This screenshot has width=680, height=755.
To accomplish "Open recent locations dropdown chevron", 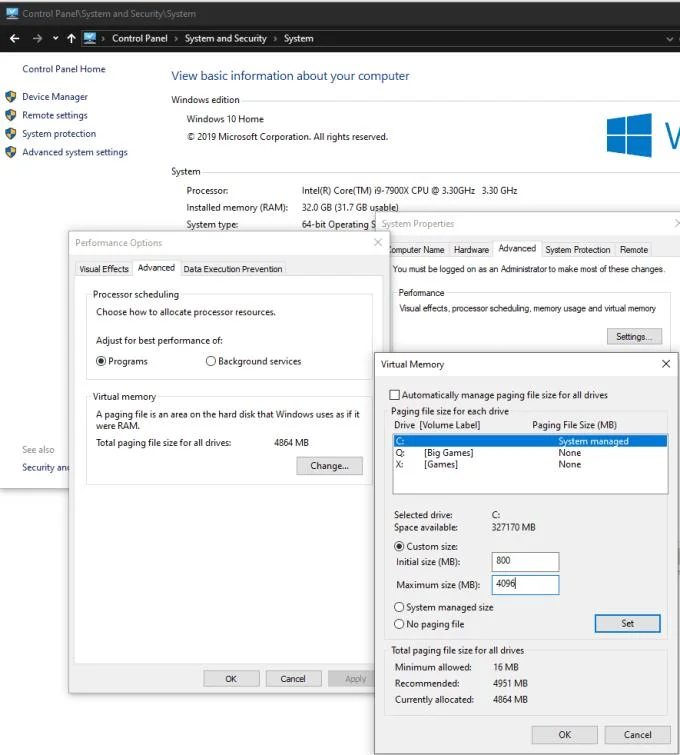I will [x=55, y=38].
